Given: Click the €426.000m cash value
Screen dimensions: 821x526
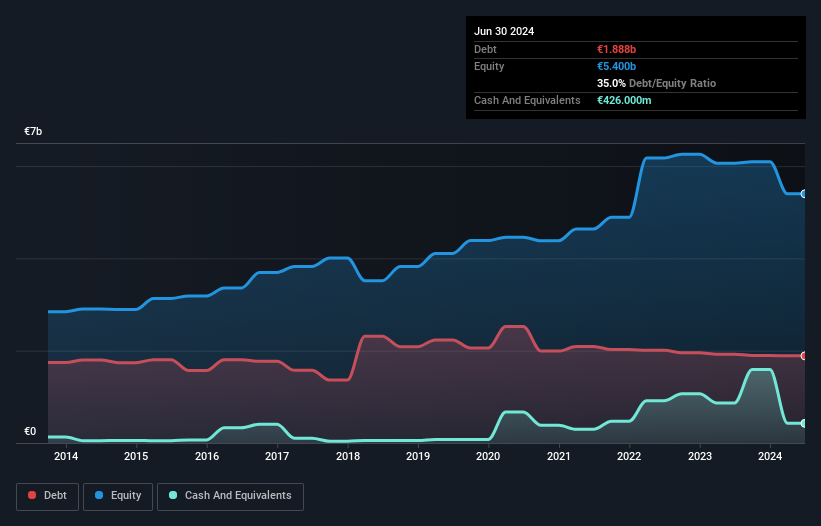Looking at the screenshot, I should click(x=624, y=100).
